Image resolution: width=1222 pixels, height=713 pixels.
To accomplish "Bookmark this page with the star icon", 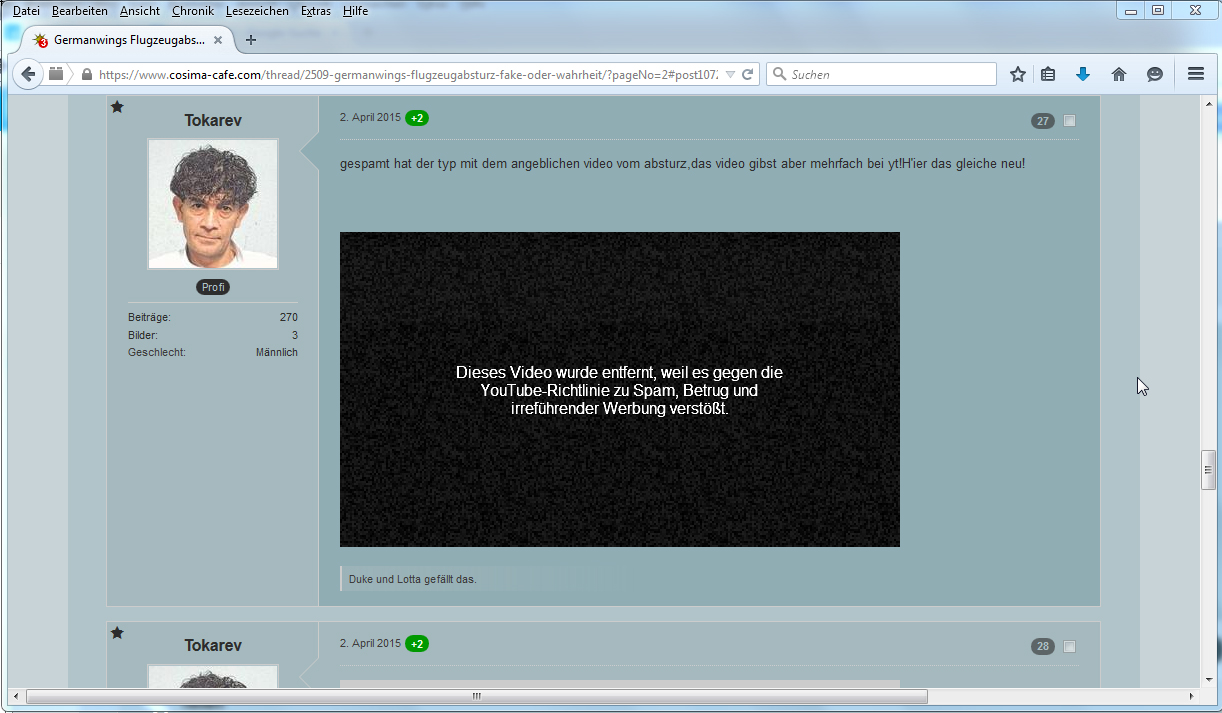I will point(1018,74).
